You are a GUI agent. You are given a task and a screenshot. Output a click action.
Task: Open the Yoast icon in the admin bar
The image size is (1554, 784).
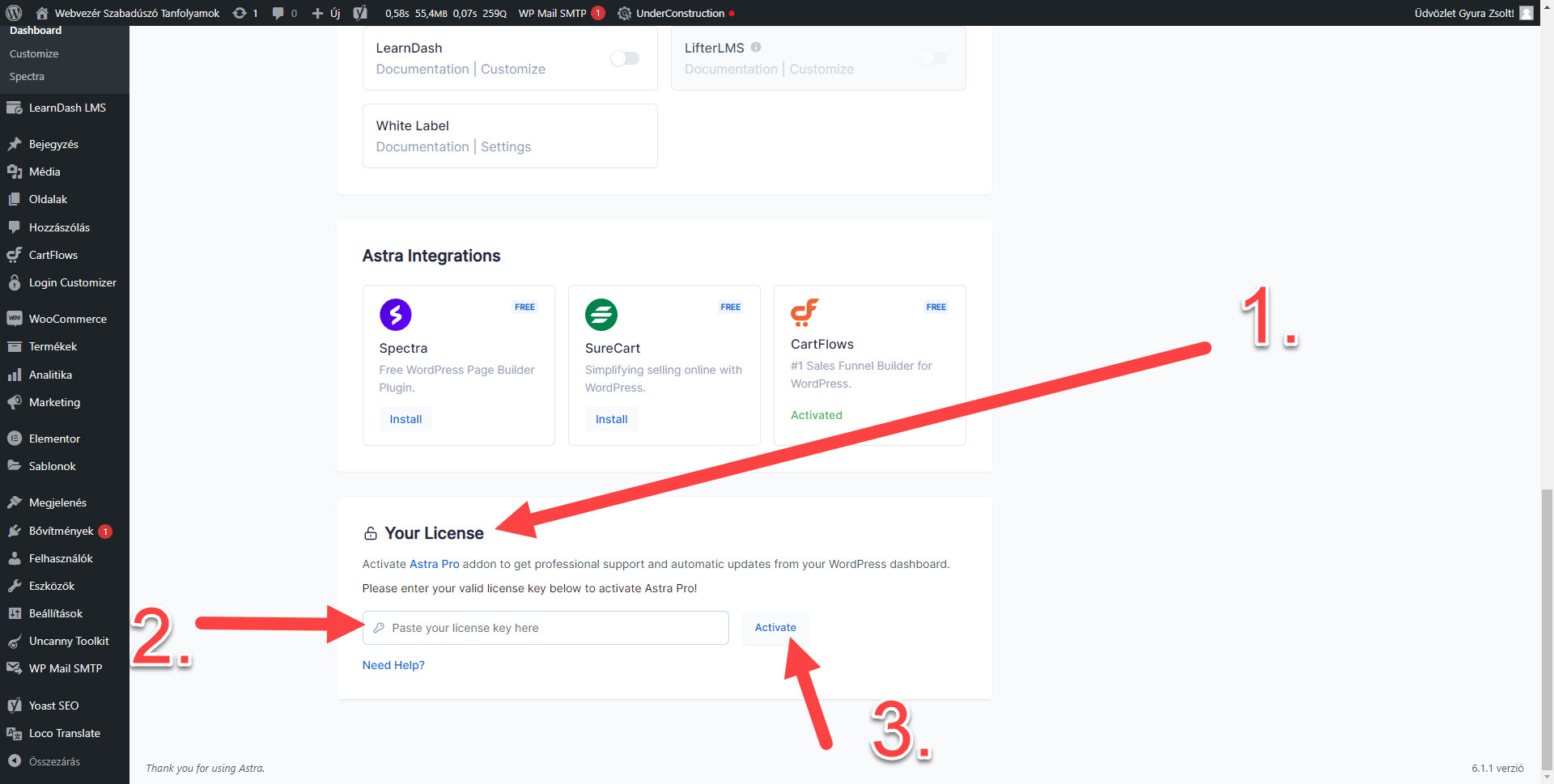(x=360, y=13)
